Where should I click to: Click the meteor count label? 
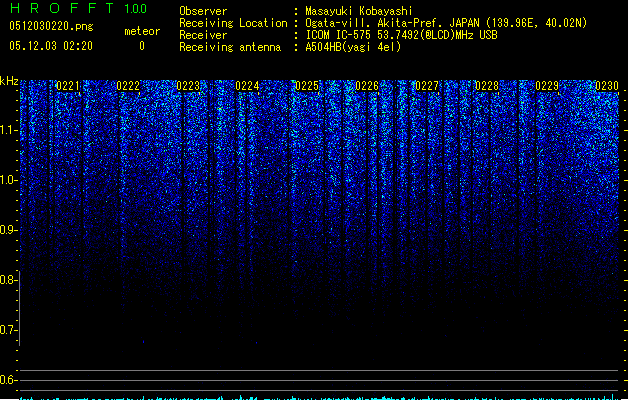(142, 31)
